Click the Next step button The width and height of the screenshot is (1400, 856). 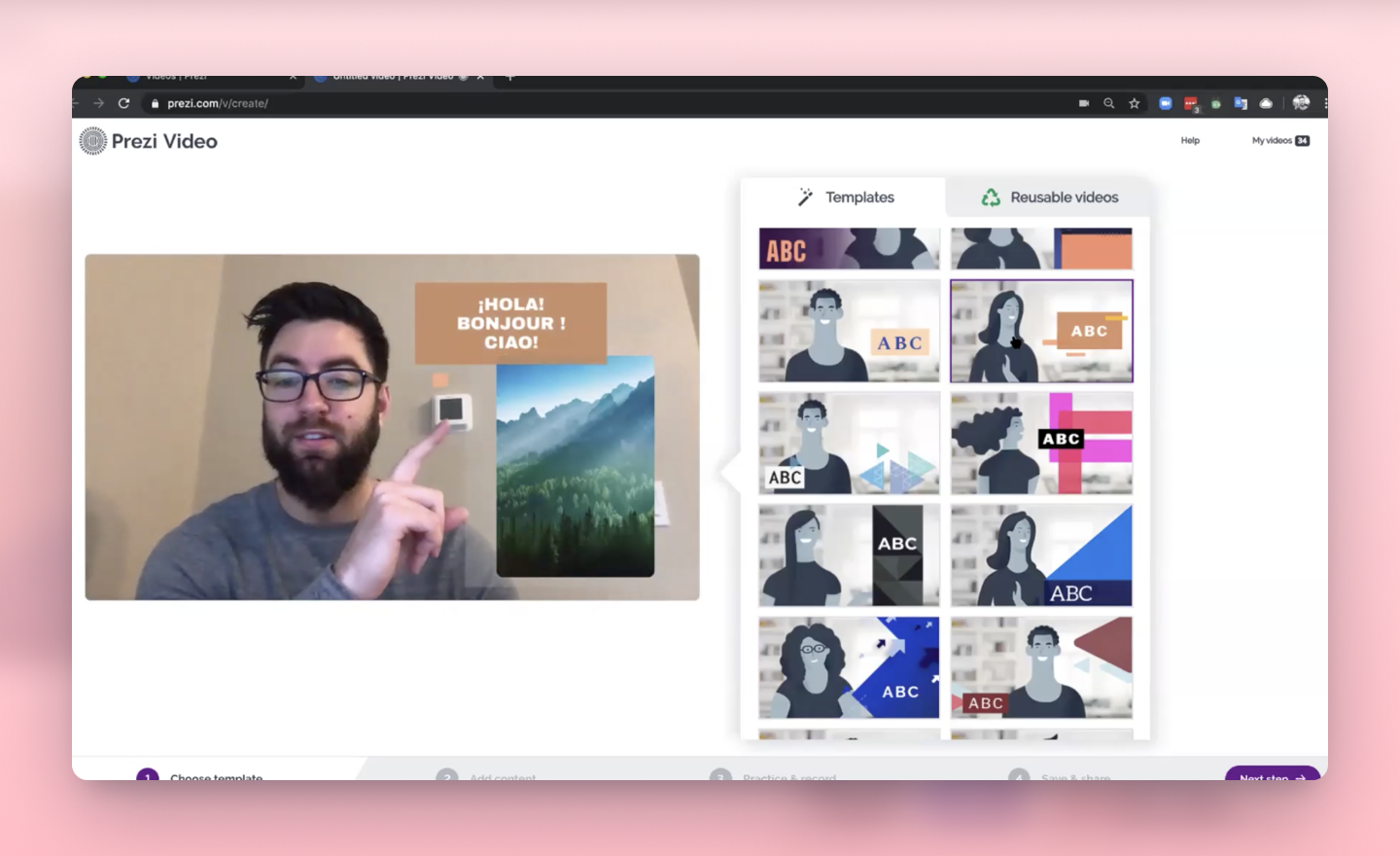pyautogui.click(x=1272, y=776)
